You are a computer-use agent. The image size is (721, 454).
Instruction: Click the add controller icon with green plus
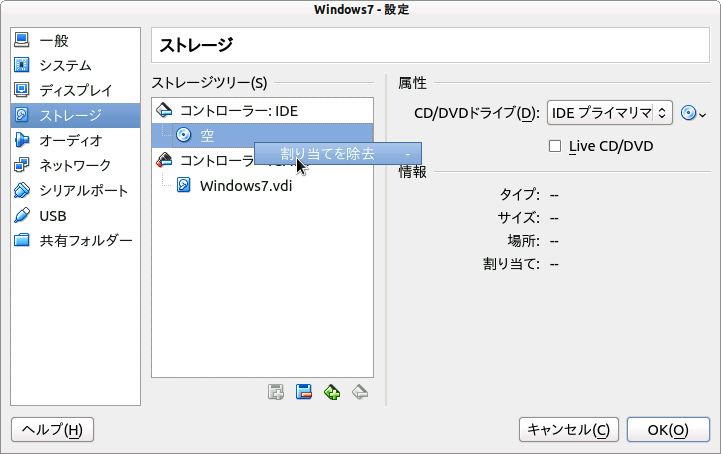pos(332,392)
